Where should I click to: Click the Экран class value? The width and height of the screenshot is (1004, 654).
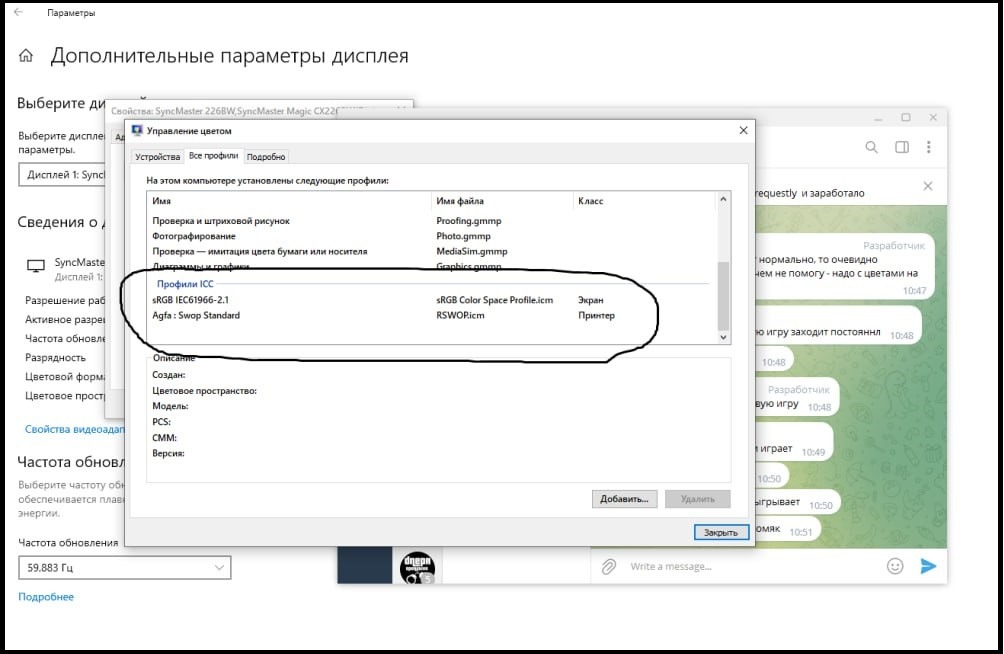pyautogui.click(x=590, y=300)
